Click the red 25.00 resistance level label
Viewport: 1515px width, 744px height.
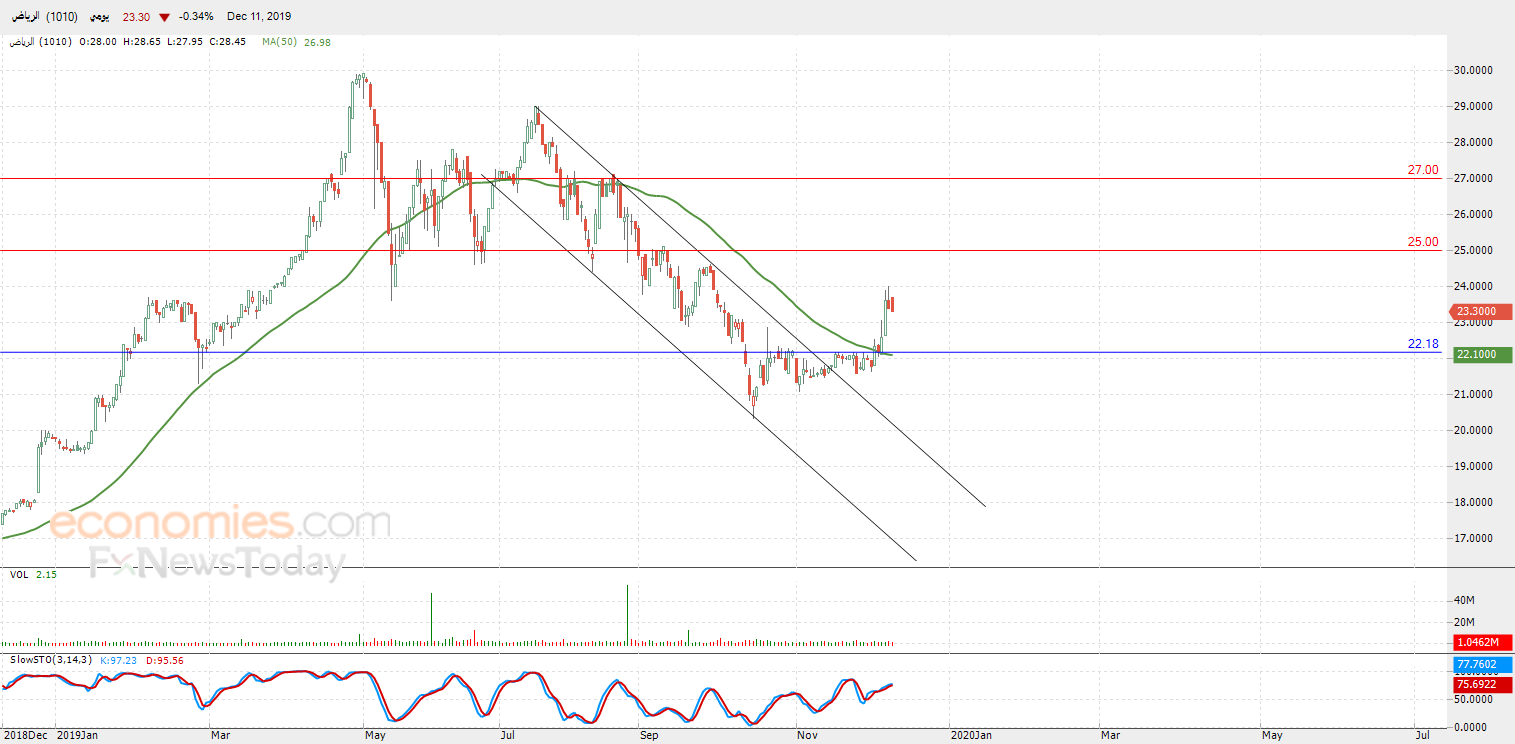tap(1423, 242)
